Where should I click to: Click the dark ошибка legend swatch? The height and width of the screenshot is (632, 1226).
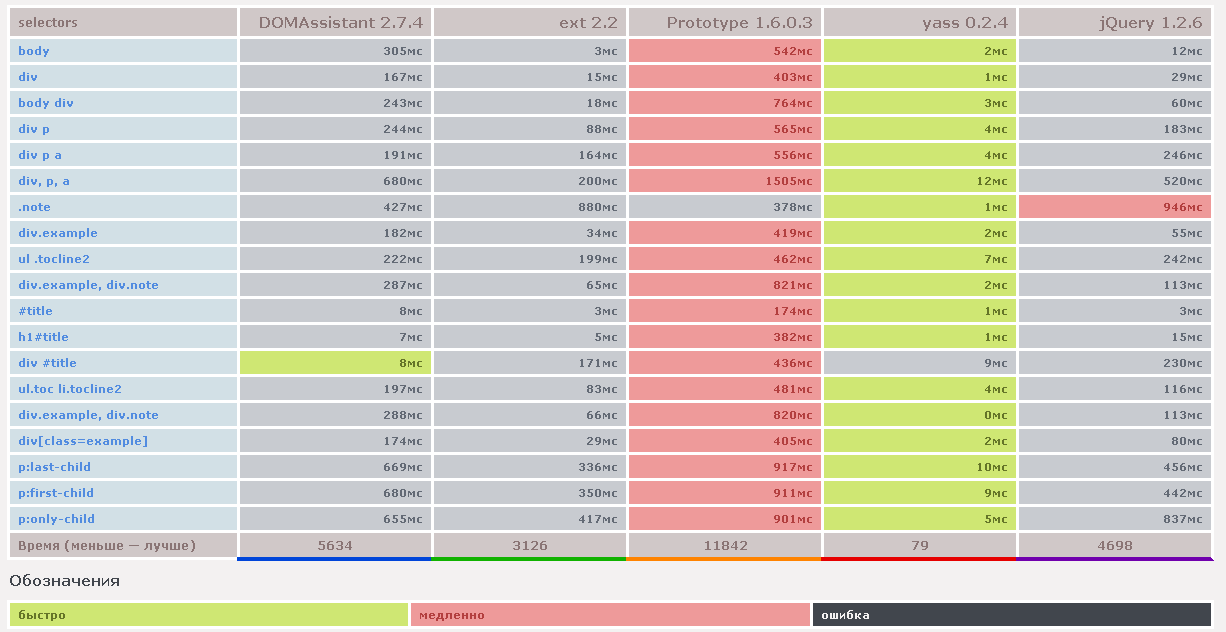pos(1012,615)
